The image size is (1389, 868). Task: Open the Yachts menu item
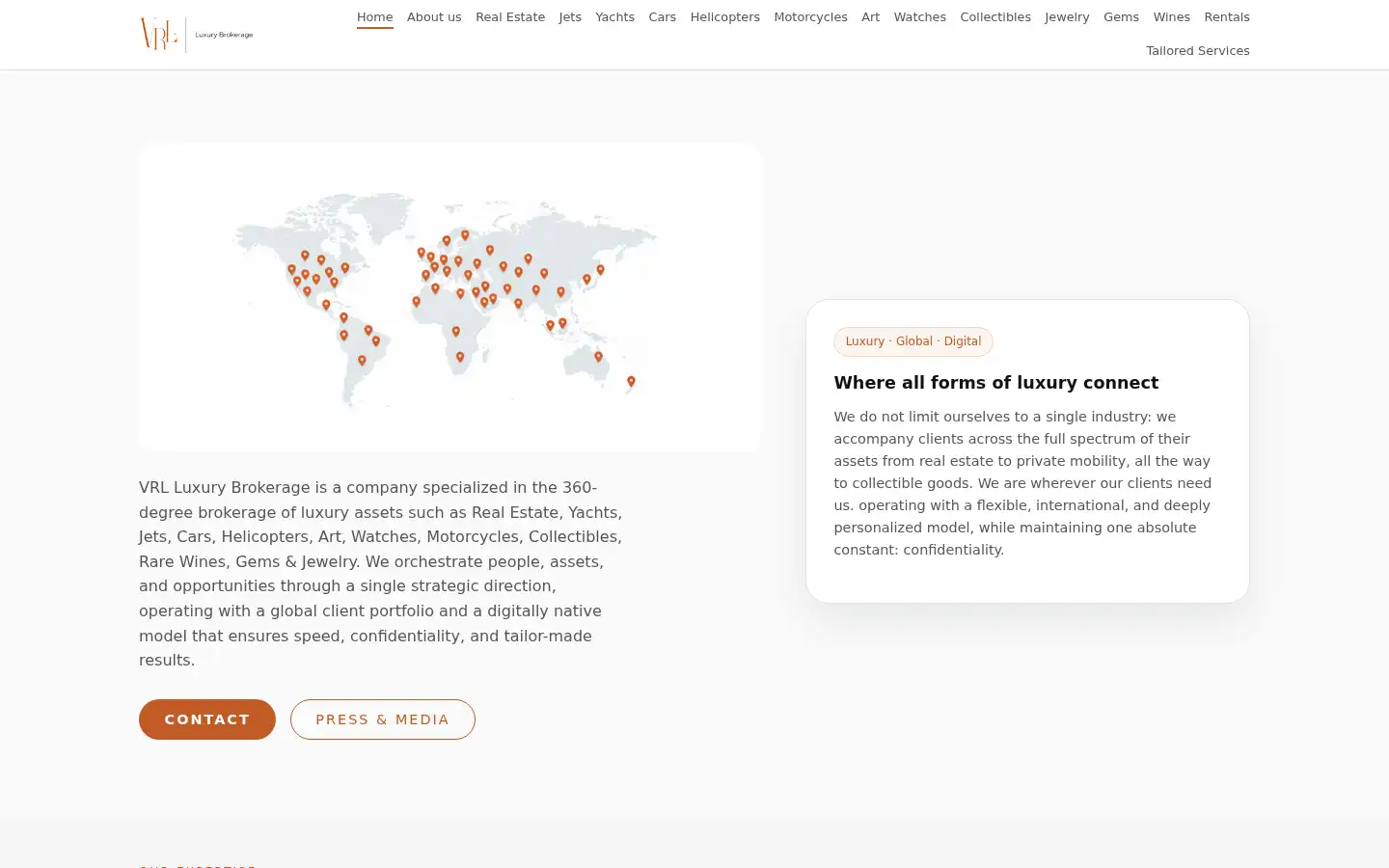pos(614,17)
